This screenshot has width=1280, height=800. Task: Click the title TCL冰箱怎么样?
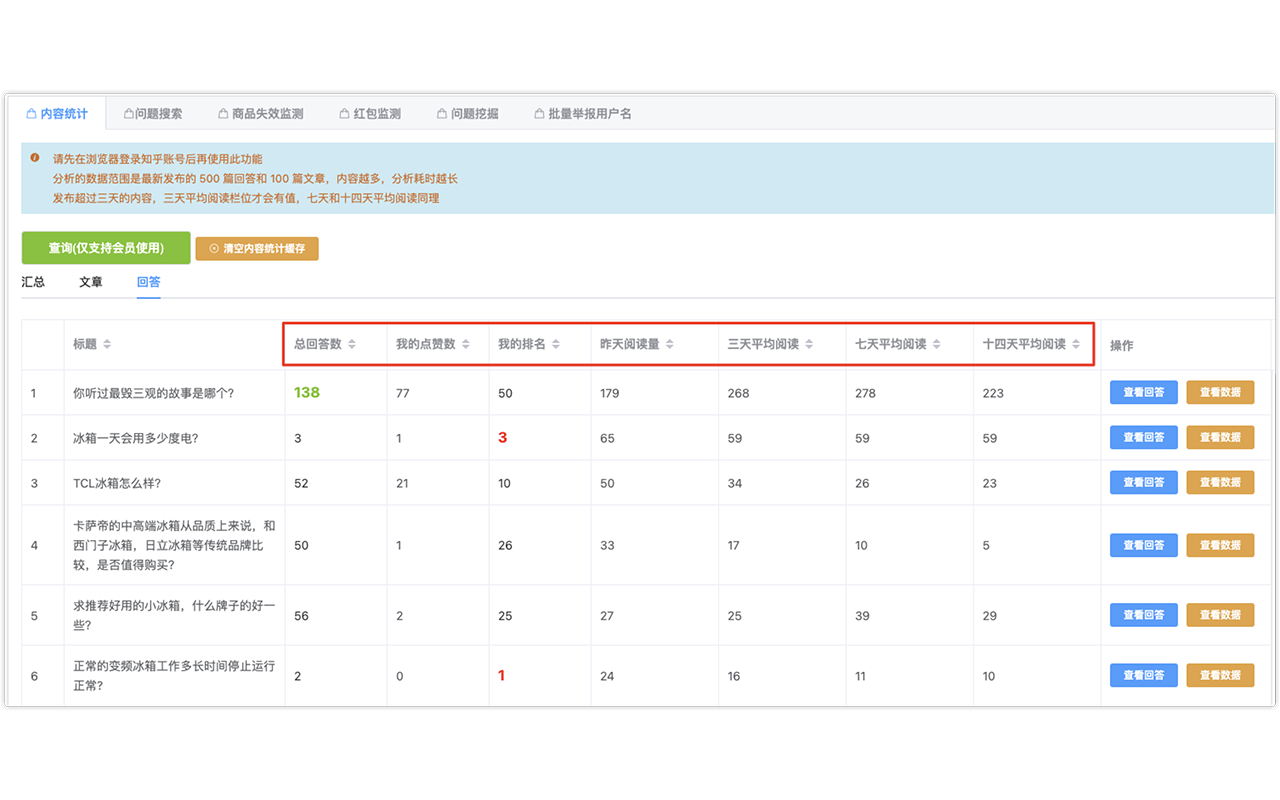pyautogui.click(x=117, y=483)
